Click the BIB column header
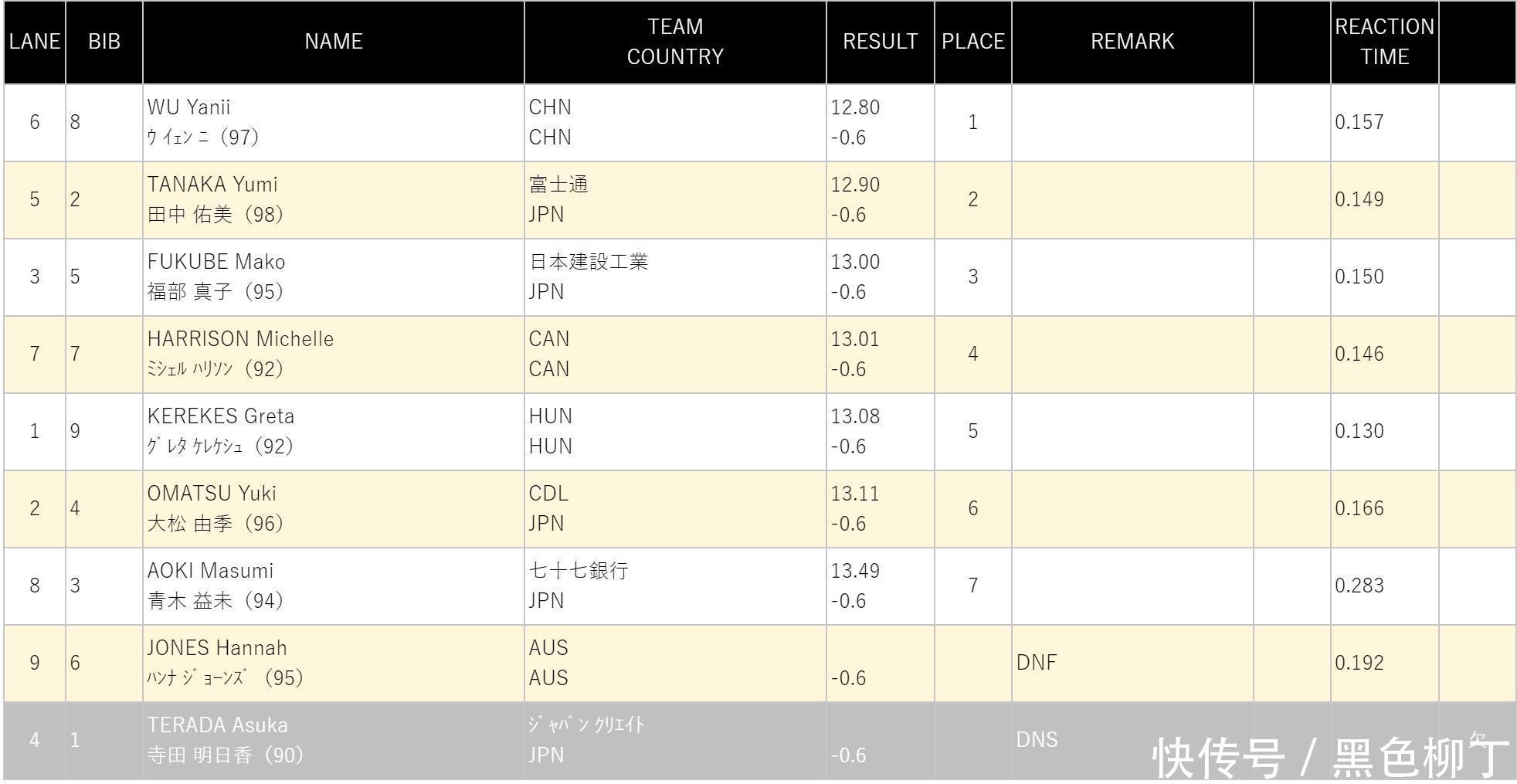1517x784 pixels. pos(104,42)
